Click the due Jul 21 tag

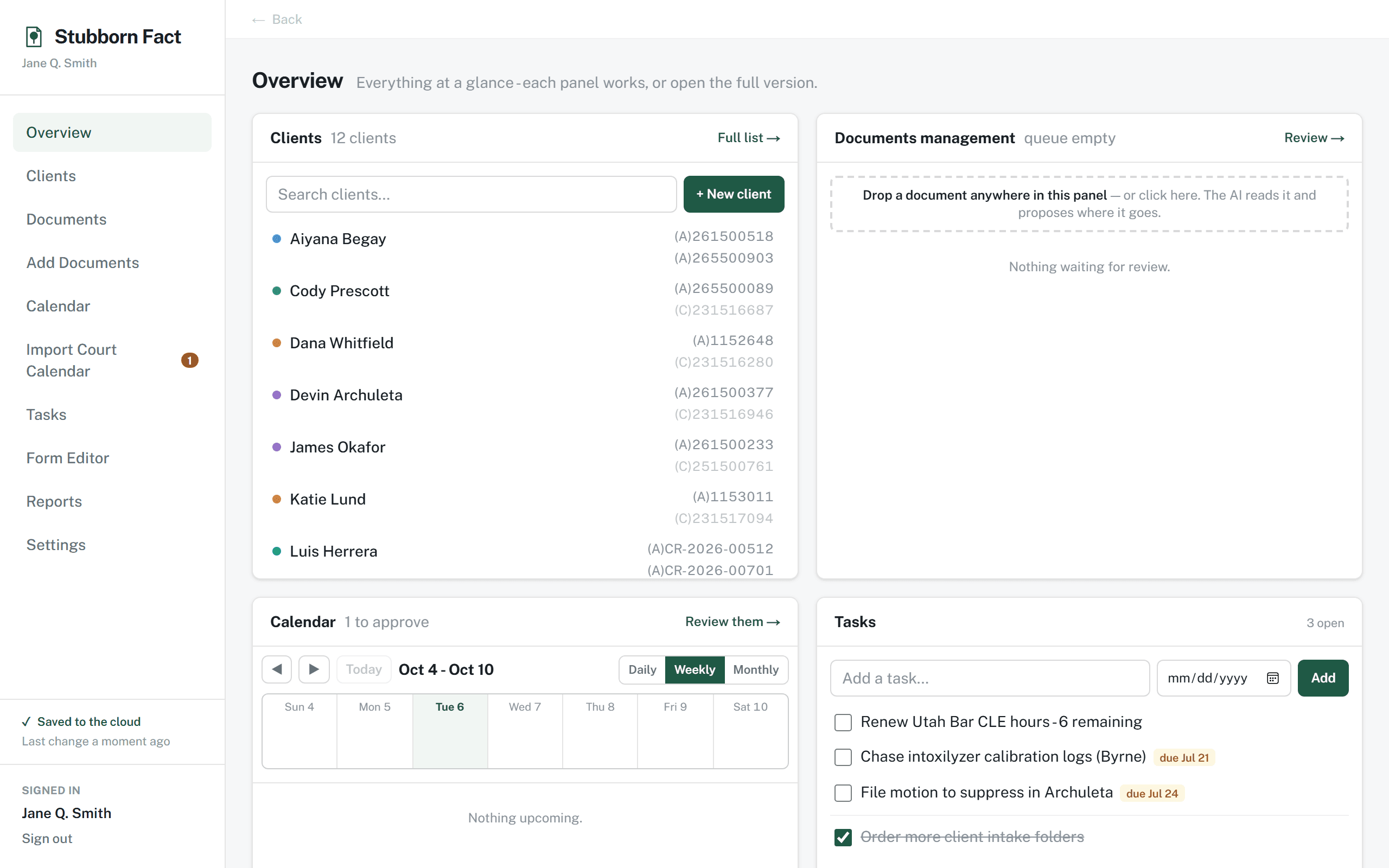pos(1183,758)
